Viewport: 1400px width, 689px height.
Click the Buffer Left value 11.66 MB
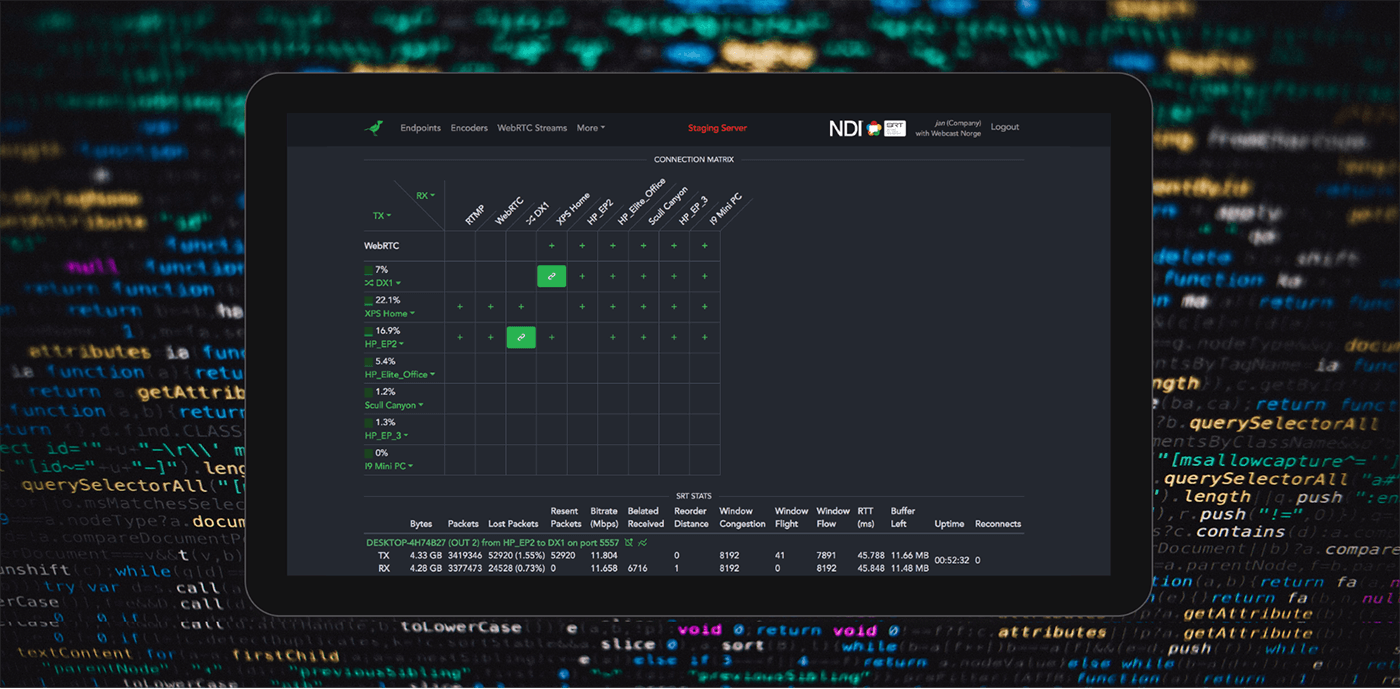[910, 555]
